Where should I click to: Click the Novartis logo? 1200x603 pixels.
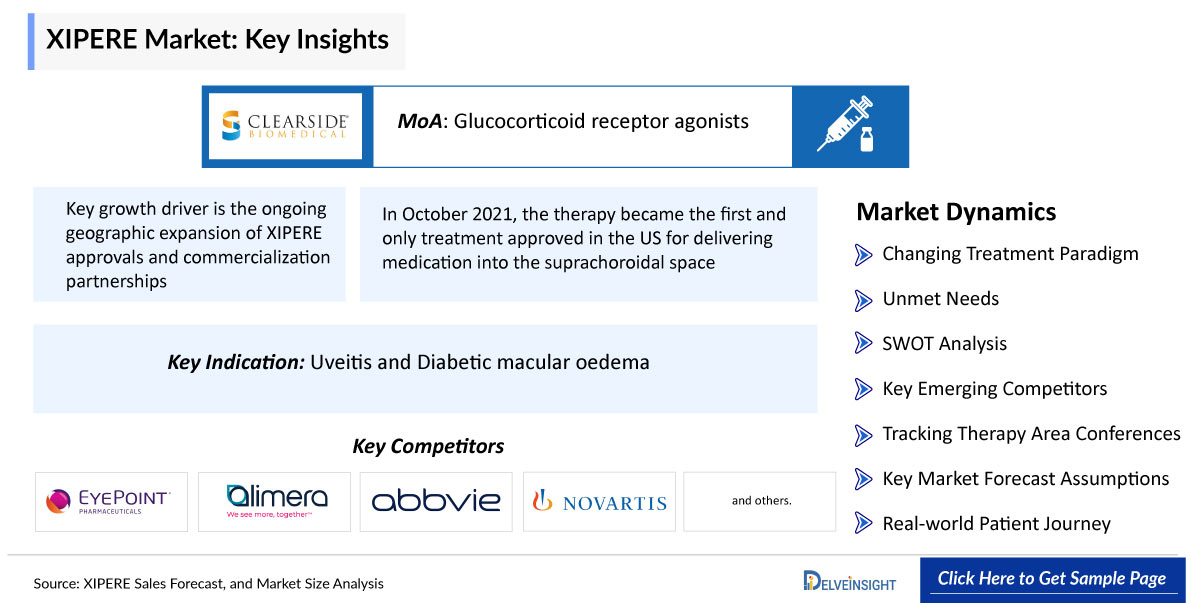pos(600,501)
